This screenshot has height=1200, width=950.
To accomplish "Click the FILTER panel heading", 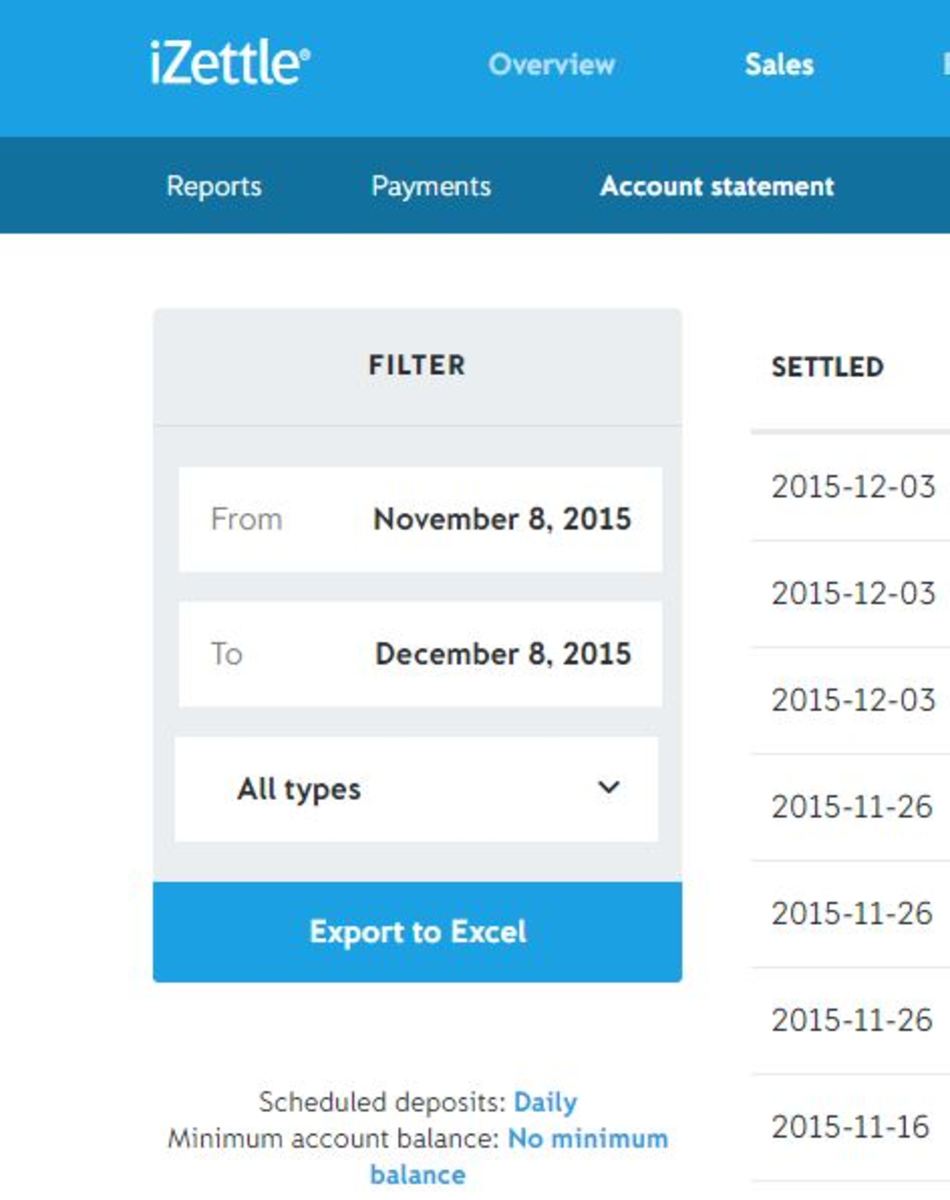I will 417,364.
